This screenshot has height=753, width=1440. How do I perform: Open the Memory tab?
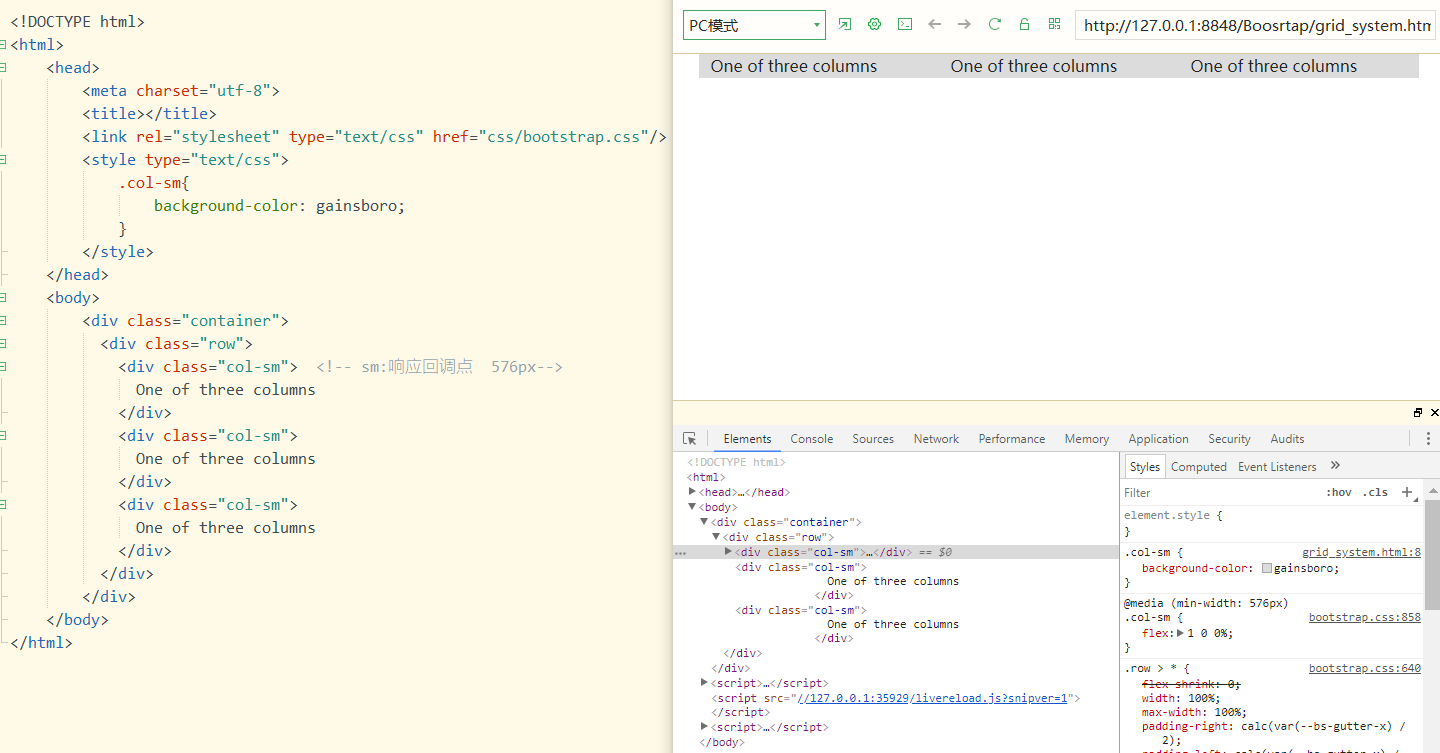[x=1087, y=439]
